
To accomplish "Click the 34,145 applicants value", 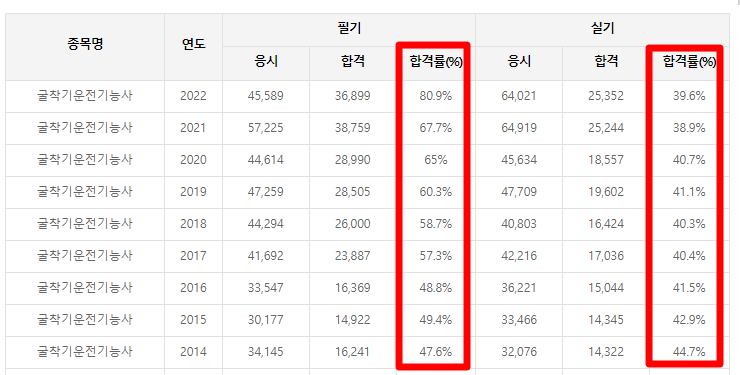I will tap(266, 352).
